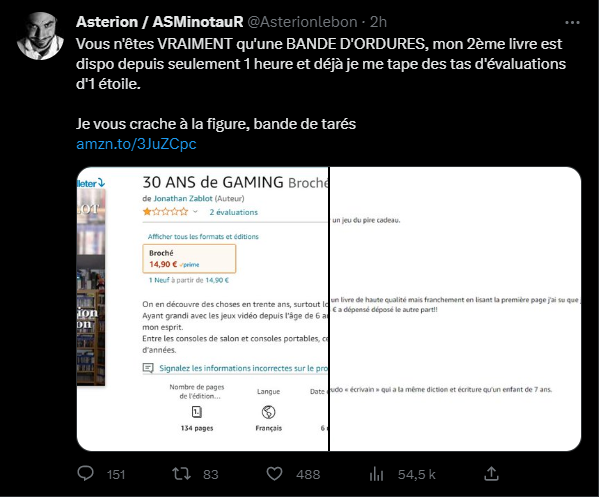The height and width of the screenshot is (497, 599).
Task: Like the tweet with the heart icon
Action: tap(274, 474)
